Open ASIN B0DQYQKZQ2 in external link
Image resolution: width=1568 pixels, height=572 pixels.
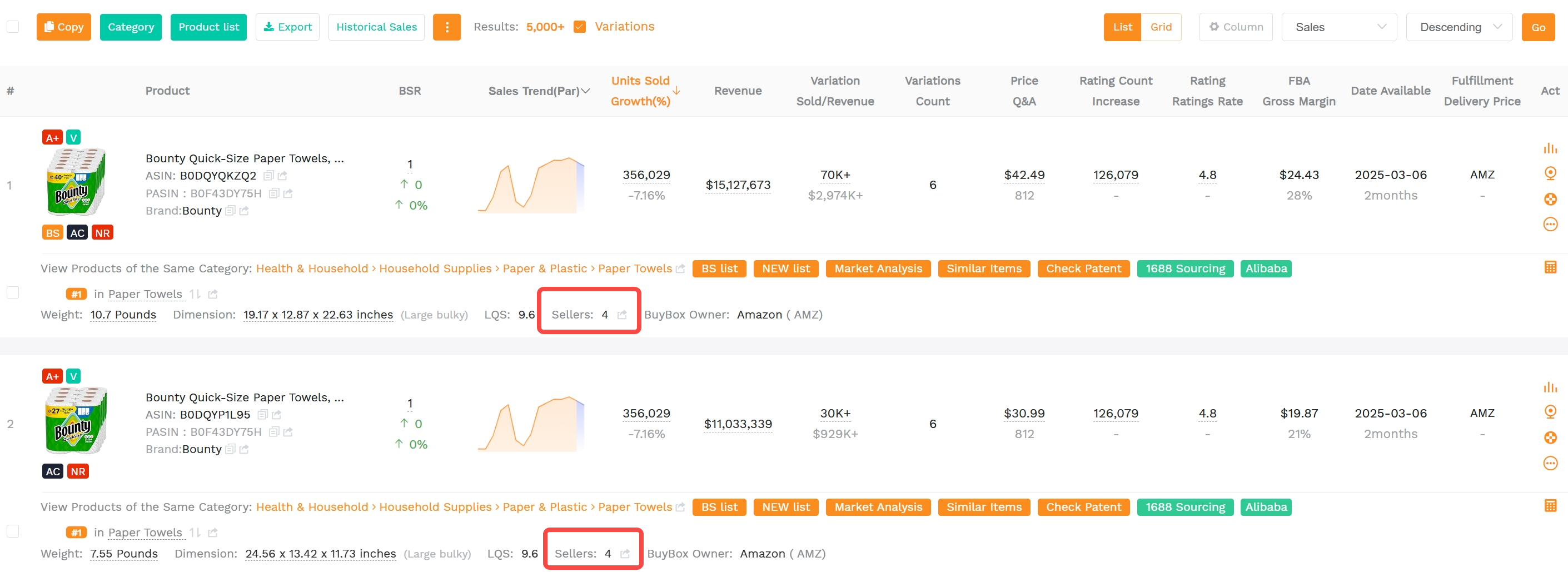[x=282, y=176]
